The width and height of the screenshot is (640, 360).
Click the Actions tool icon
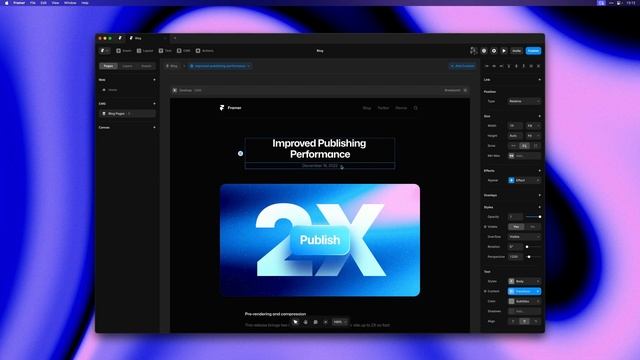point(198,51)
